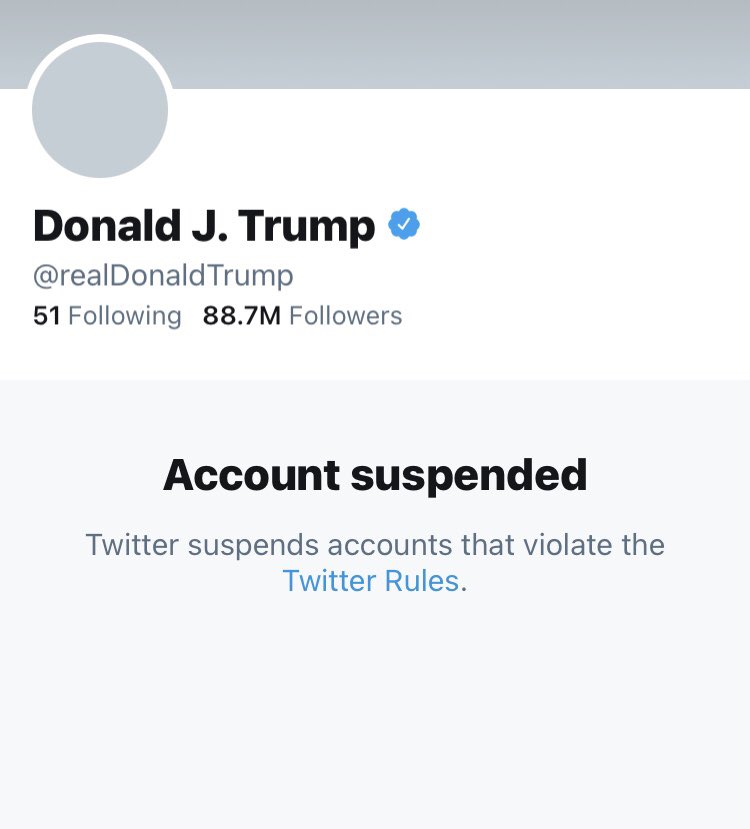
Task: Click the @realDonaldTrump handle
Action: [x=163, y=276]
